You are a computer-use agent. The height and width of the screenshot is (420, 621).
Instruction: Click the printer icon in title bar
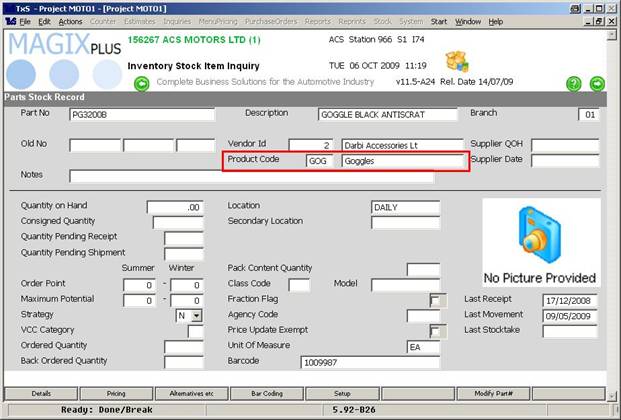click(x=575, y=8)
